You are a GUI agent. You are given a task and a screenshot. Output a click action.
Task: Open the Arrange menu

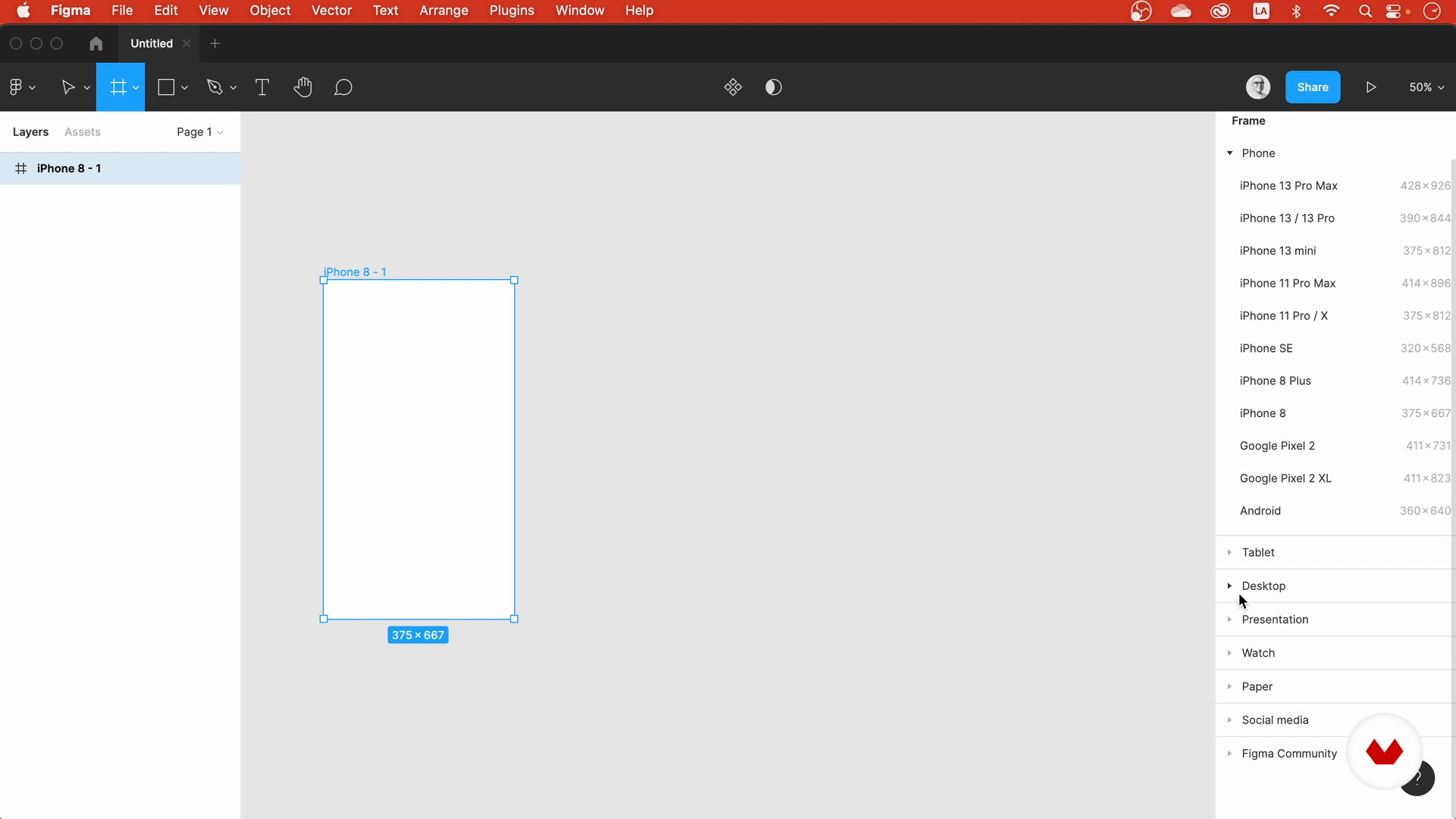click(x=444, y=11)
